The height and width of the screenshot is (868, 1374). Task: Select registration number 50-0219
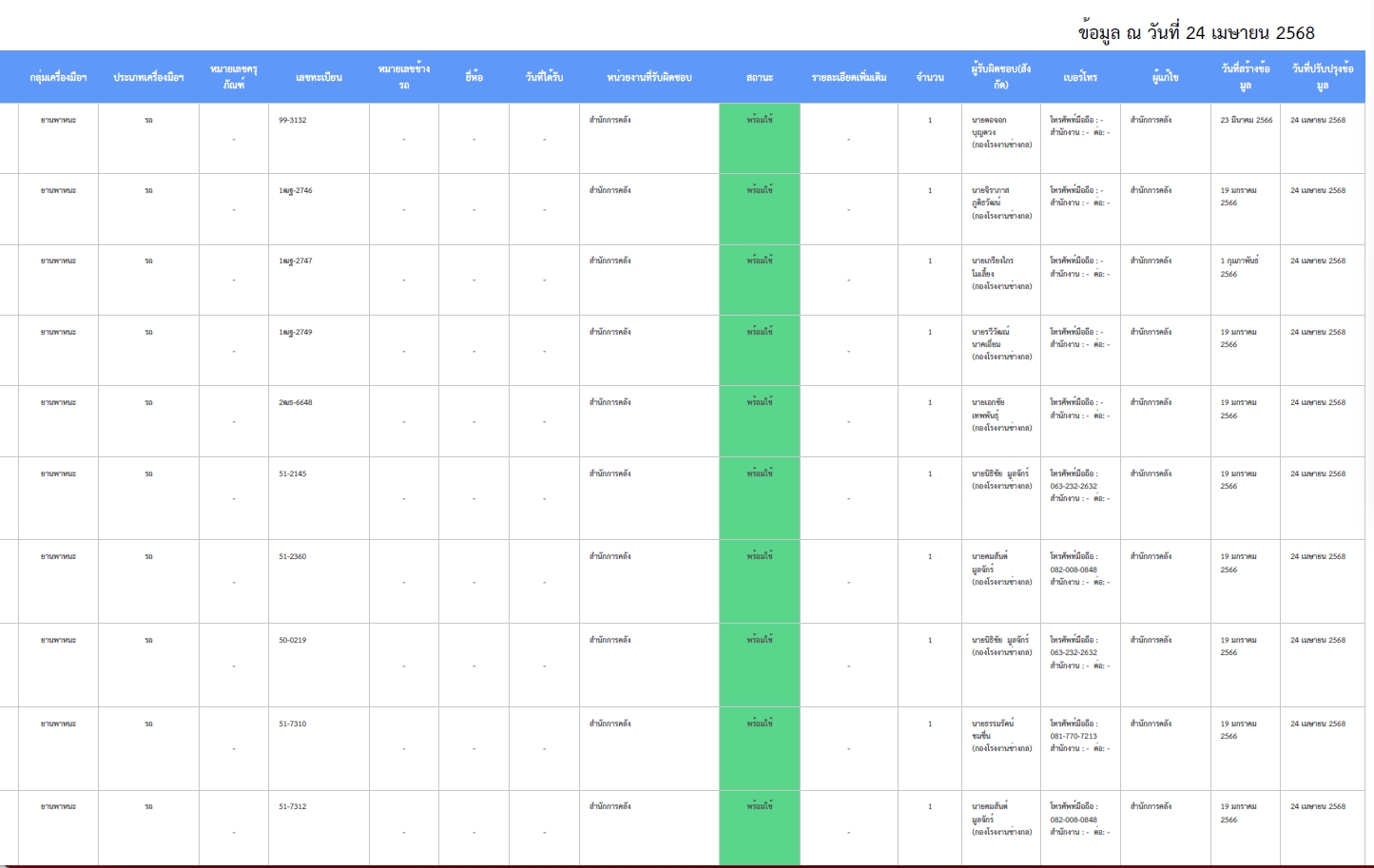click(x=293, y=640)
